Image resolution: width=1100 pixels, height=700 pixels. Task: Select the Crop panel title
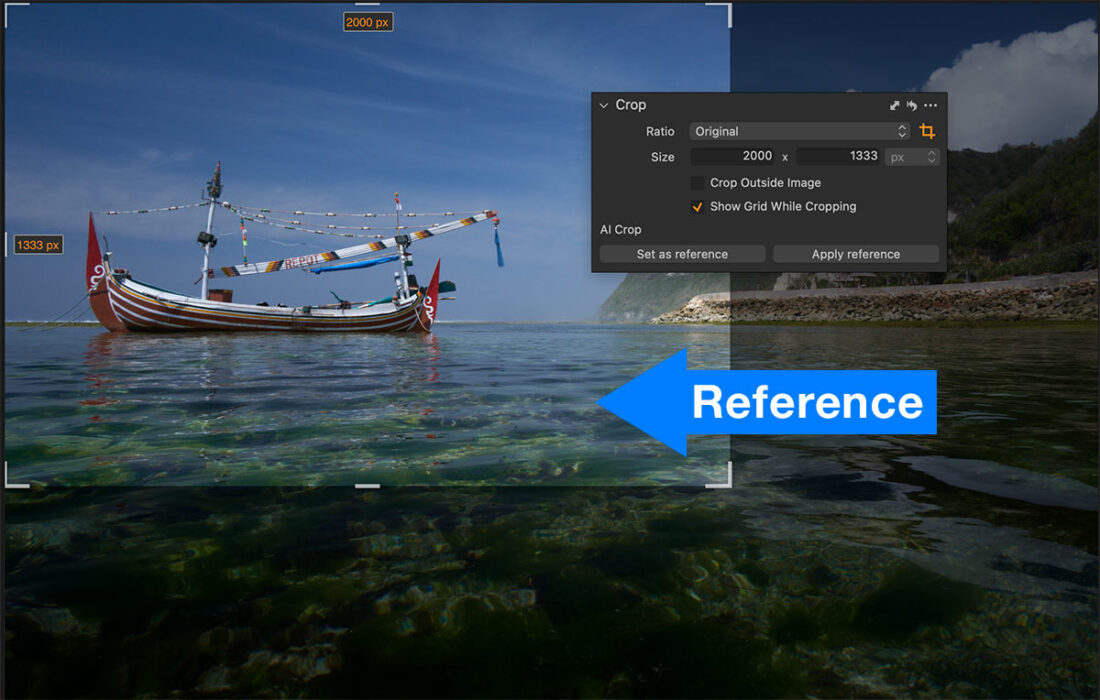coord(633,105)
